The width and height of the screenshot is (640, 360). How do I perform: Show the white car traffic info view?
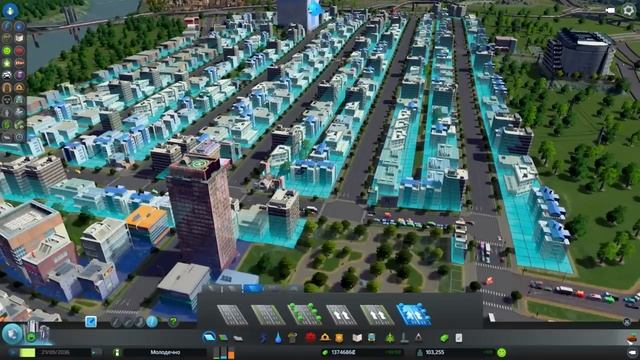tap(7, 75)
